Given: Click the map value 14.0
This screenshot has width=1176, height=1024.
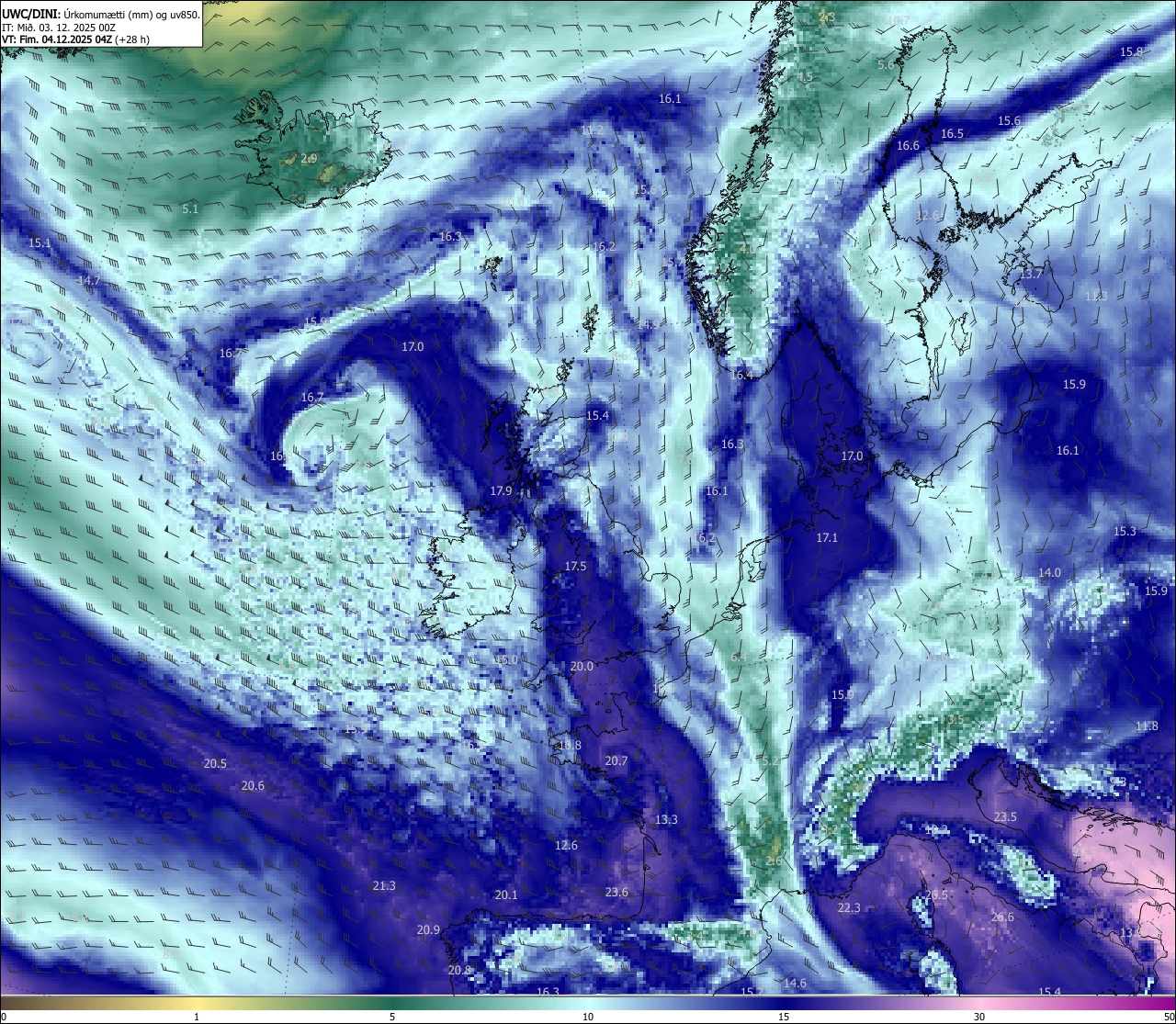Looking at the screenshot, I should [1049, 573].
